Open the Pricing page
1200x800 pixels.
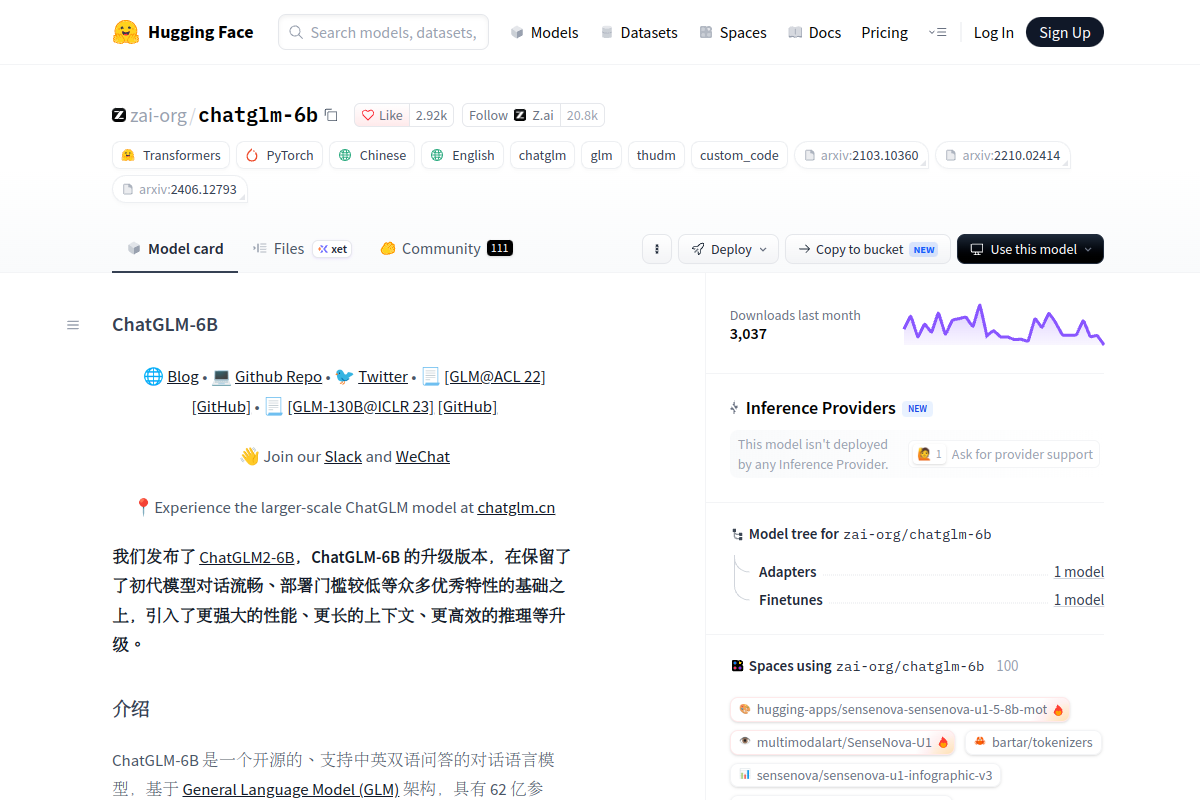pos(885,32)
